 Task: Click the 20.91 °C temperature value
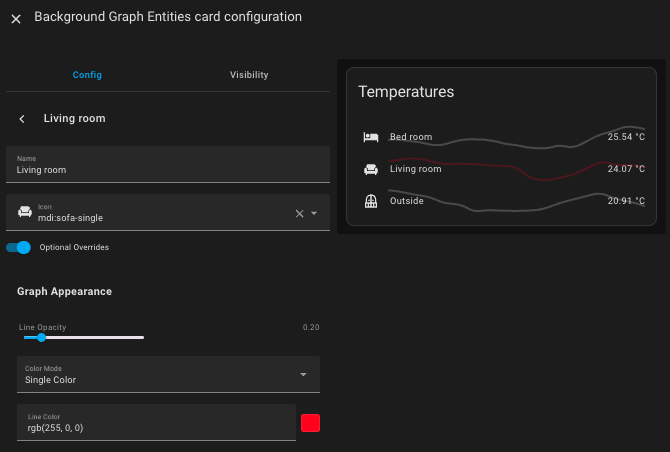click(626, 201)
